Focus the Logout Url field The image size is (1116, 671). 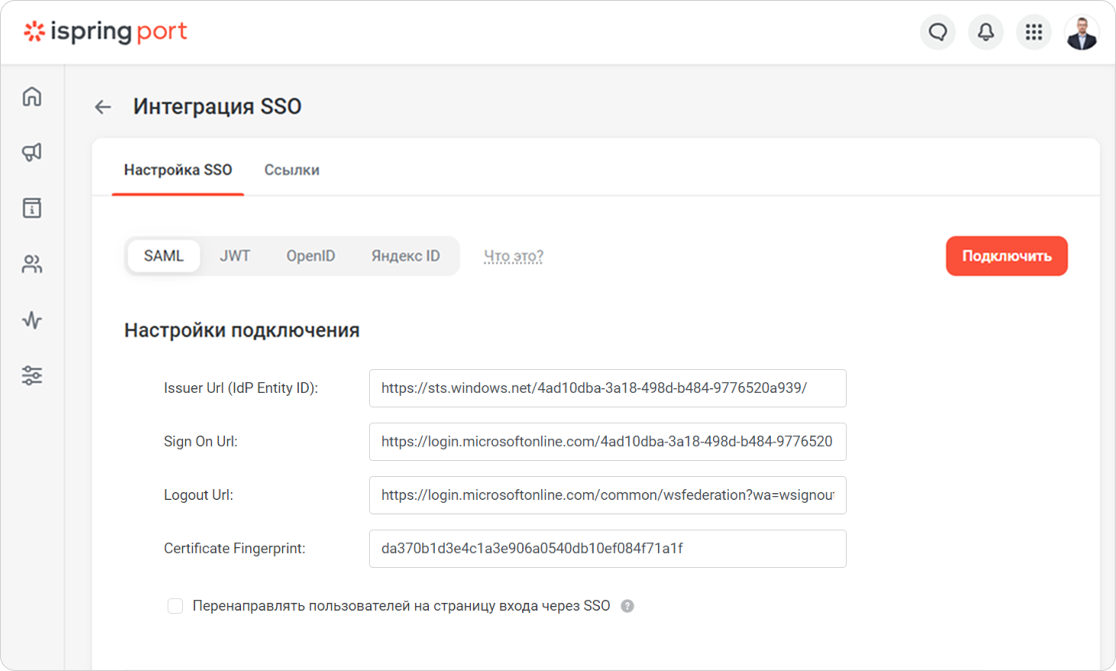tap(608, 495)
